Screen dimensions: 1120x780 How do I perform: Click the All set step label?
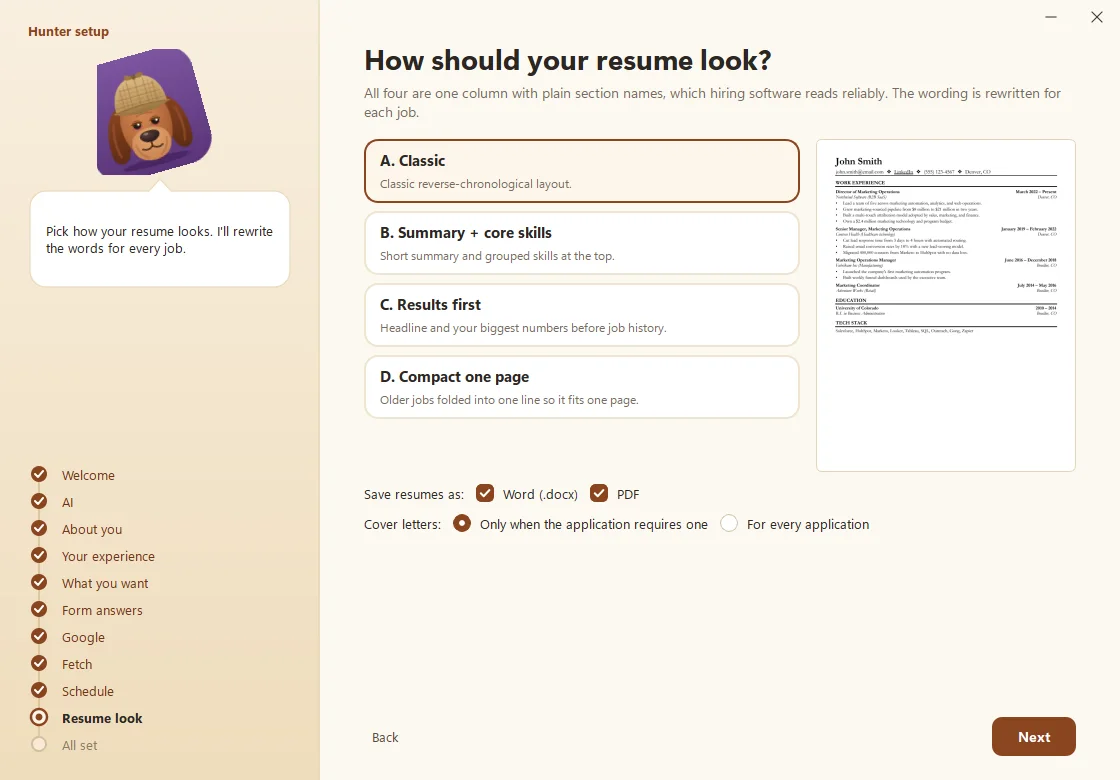coord(79,745)
